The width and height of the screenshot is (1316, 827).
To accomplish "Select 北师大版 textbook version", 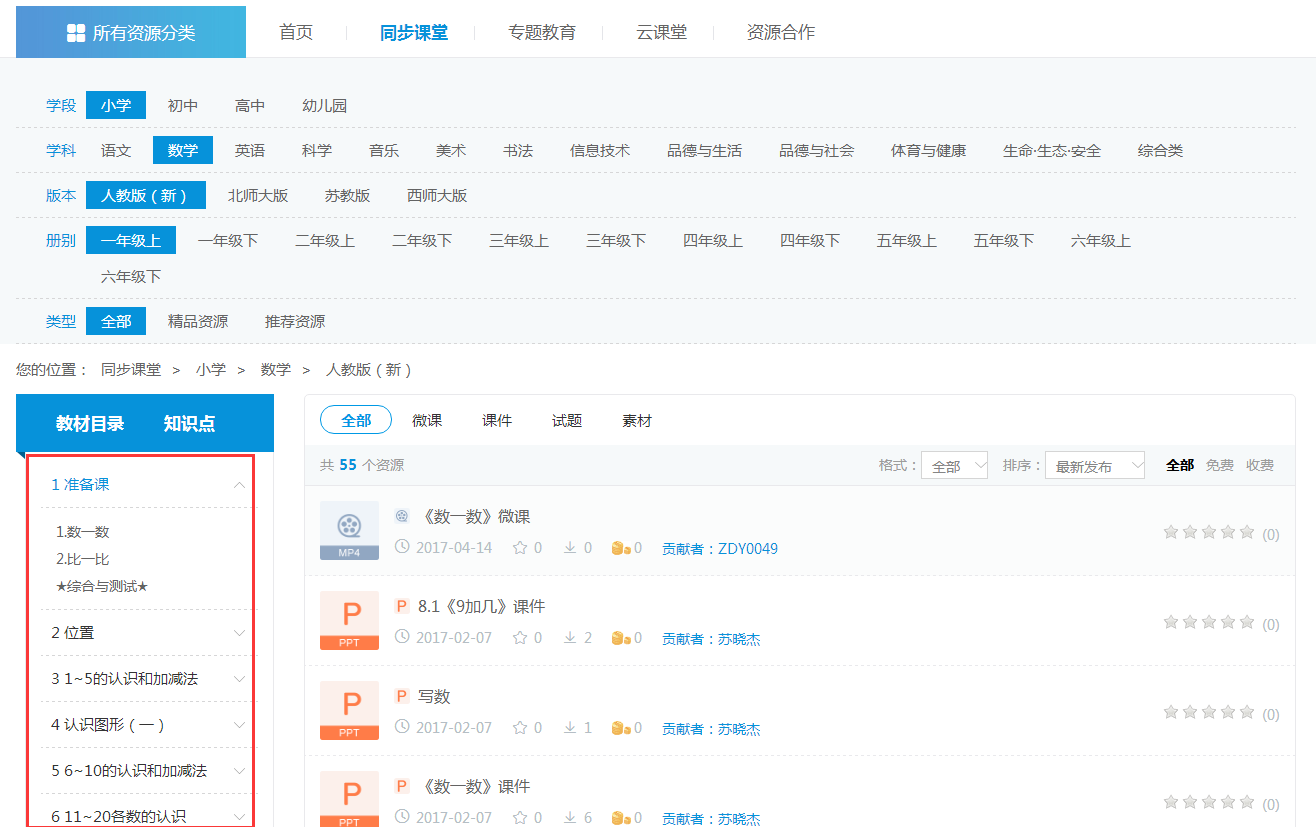I will click(x=258, y=195).
